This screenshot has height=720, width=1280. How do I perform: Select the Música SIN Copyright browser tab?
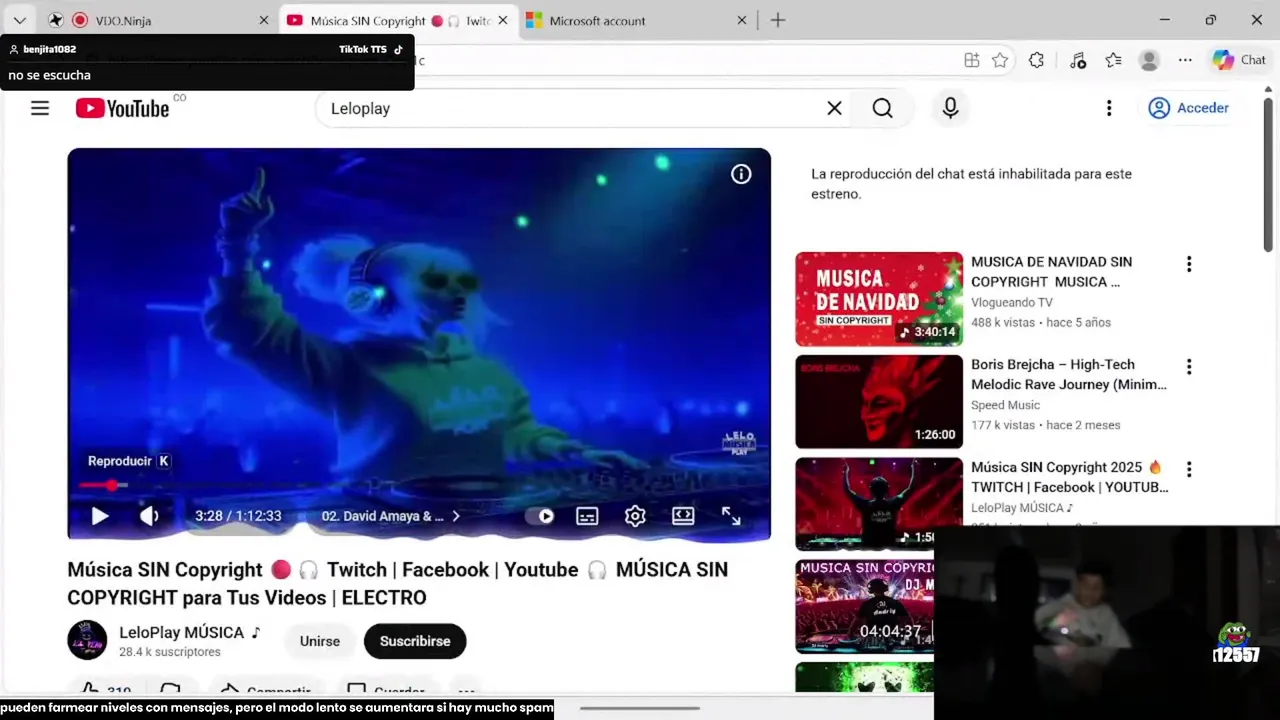(x=397, y=20)
